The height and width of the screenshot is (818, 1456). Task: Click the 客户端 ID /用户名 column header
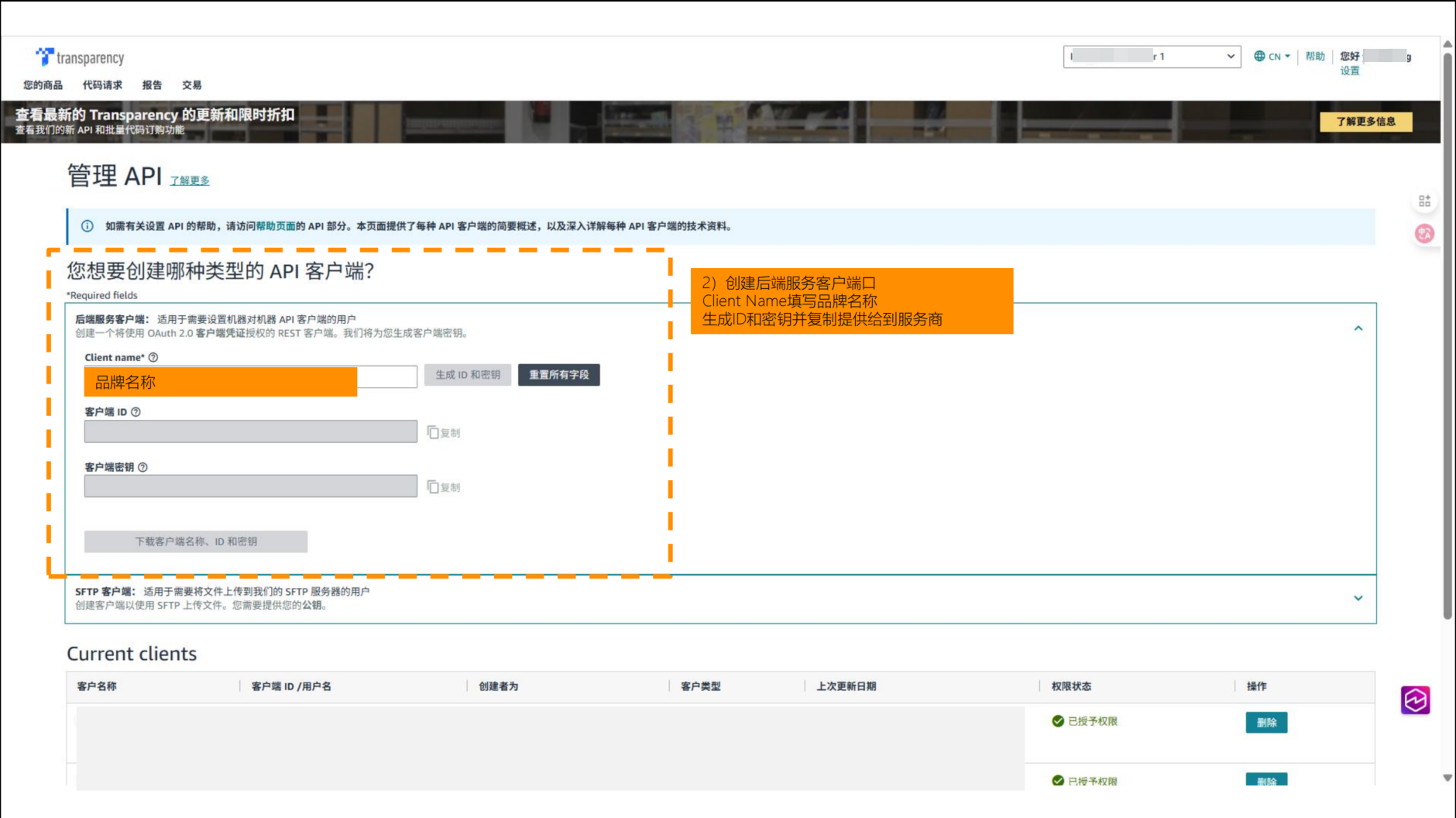[x=291, y=686]
